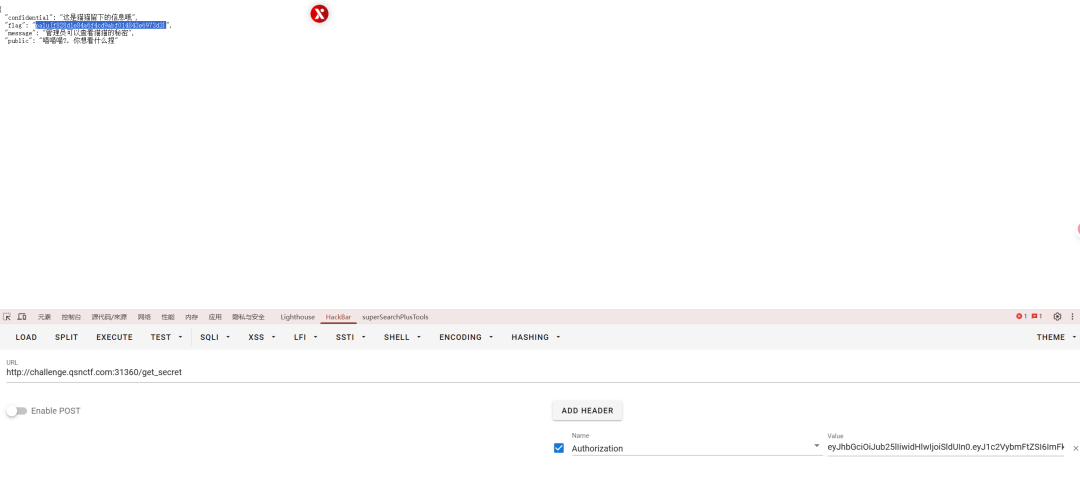Open DevTools settings gear icon
Viewport: 1080px width, 497px height.
[1057, 317]
